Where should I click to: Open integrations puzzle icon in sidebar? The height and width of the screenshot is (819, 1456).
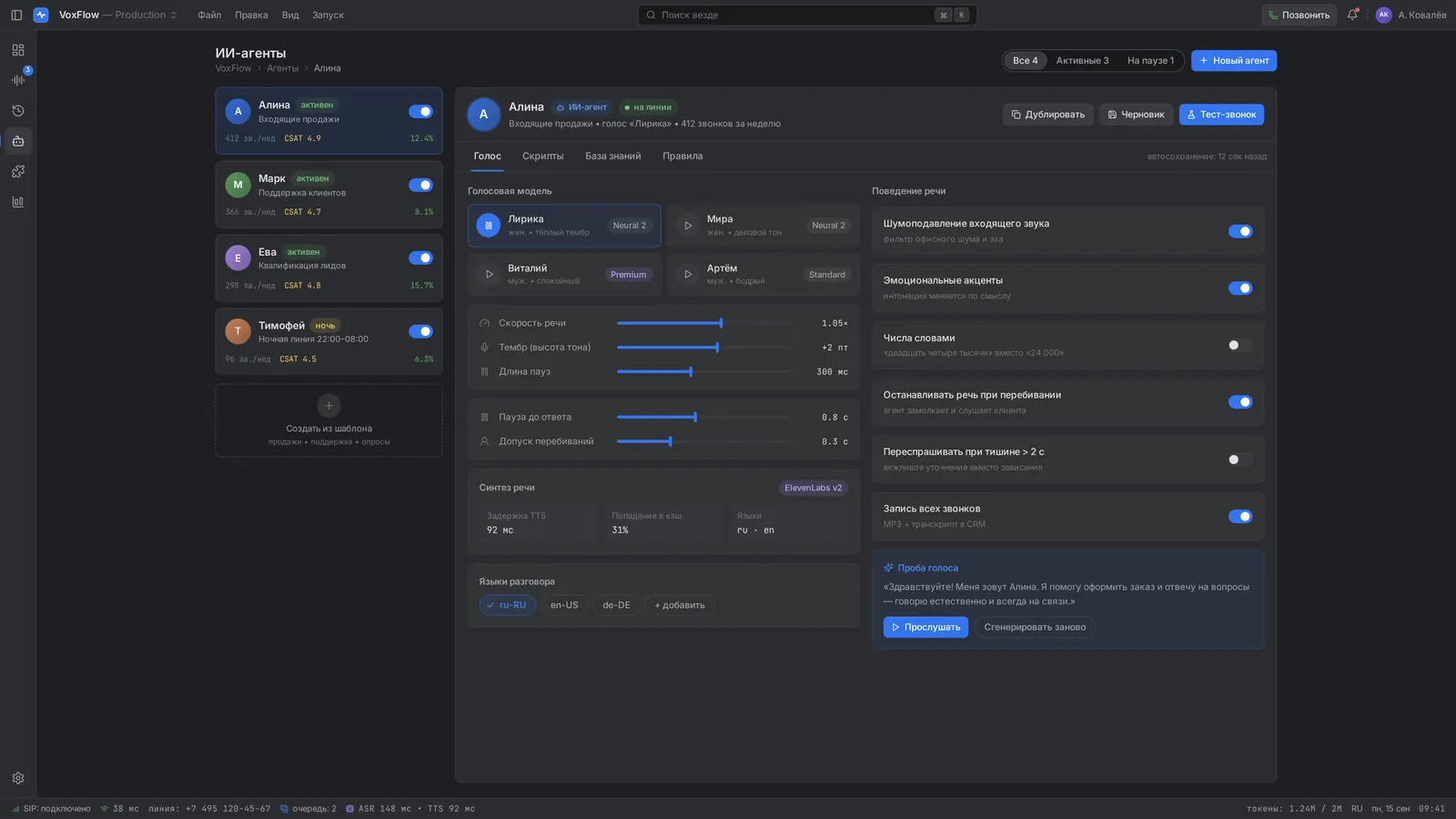tap(18, 171)
